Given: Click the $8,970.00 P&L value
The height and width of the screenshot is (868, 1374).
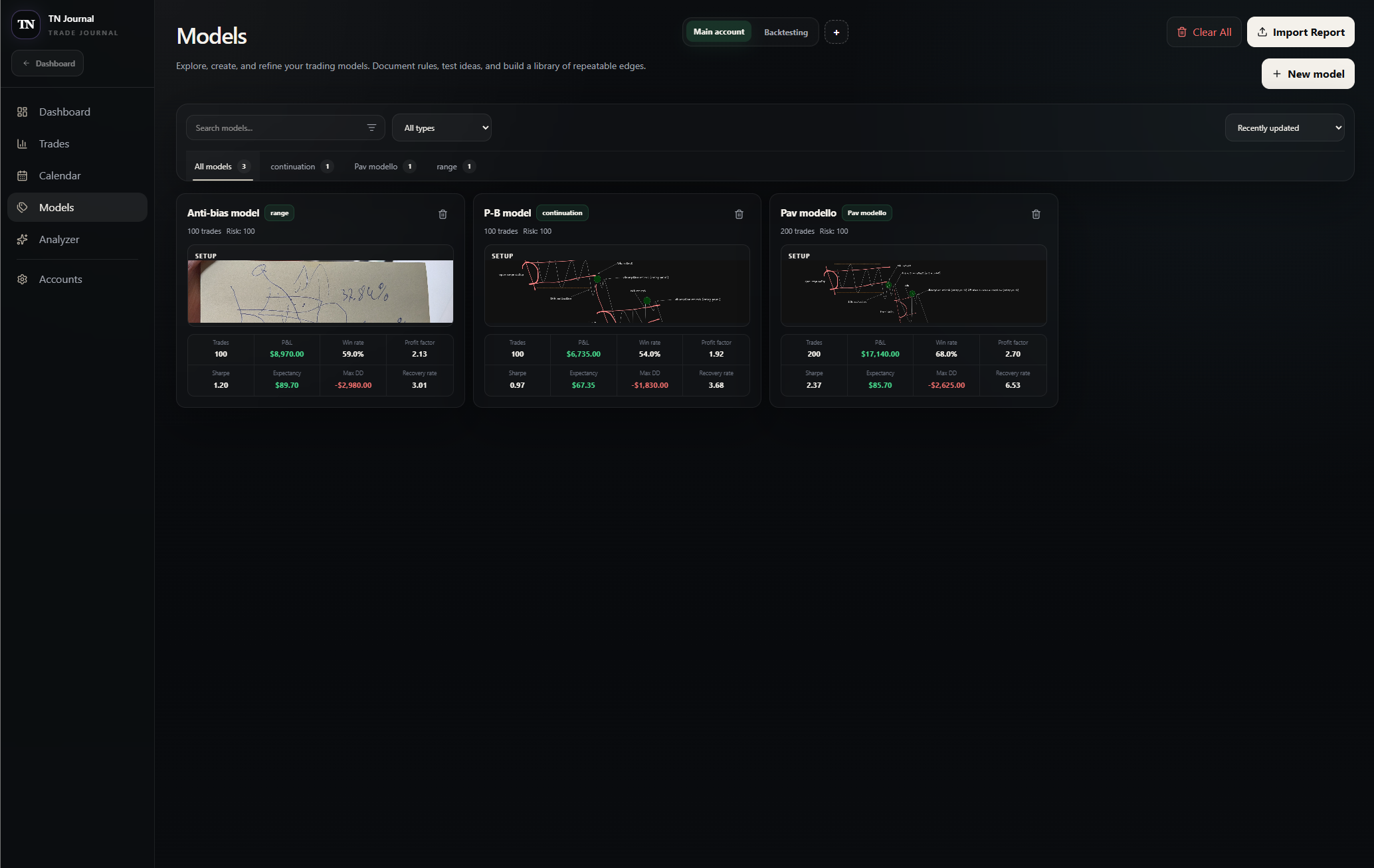Looking at the screenshot, I should pyautogui.click(x=287, y=354).
